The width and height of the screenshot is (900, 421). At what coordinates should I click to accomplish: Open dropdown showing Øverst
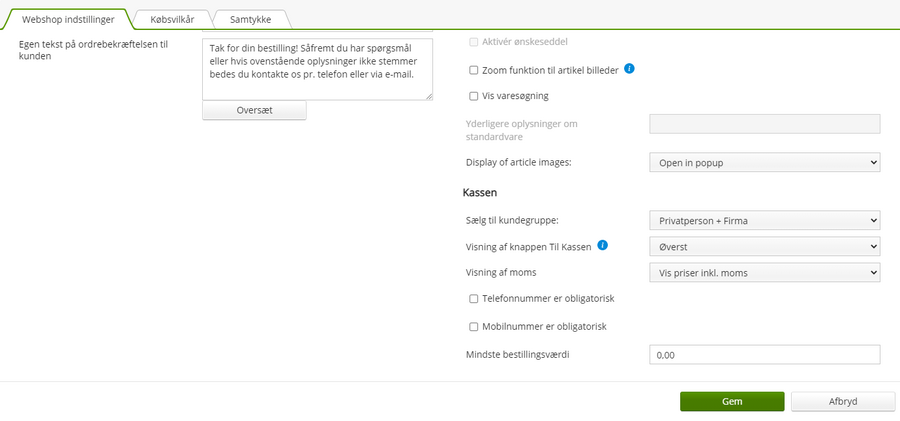(x=765, y=246)
